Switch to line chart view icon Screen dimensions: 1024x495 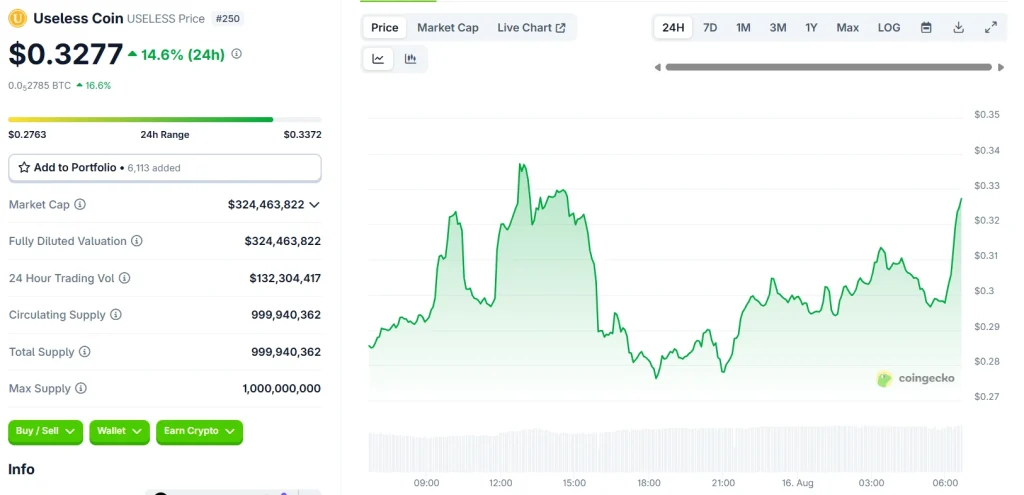pyautogui.click(x=378, y=59)
